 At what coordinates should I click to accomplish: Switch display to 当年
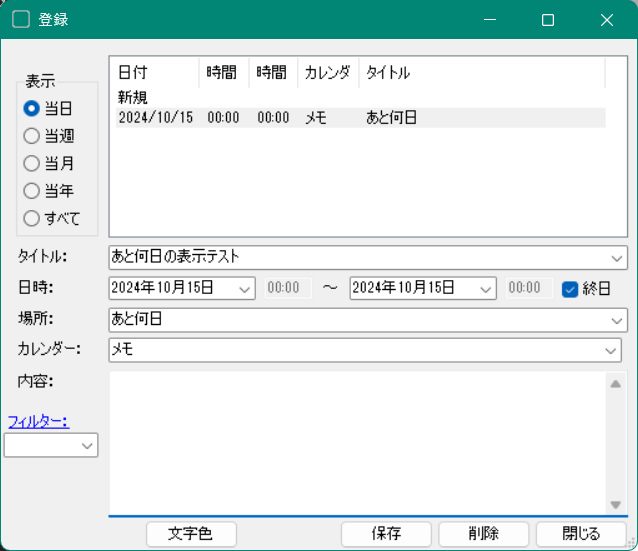[x=32, y=190]
